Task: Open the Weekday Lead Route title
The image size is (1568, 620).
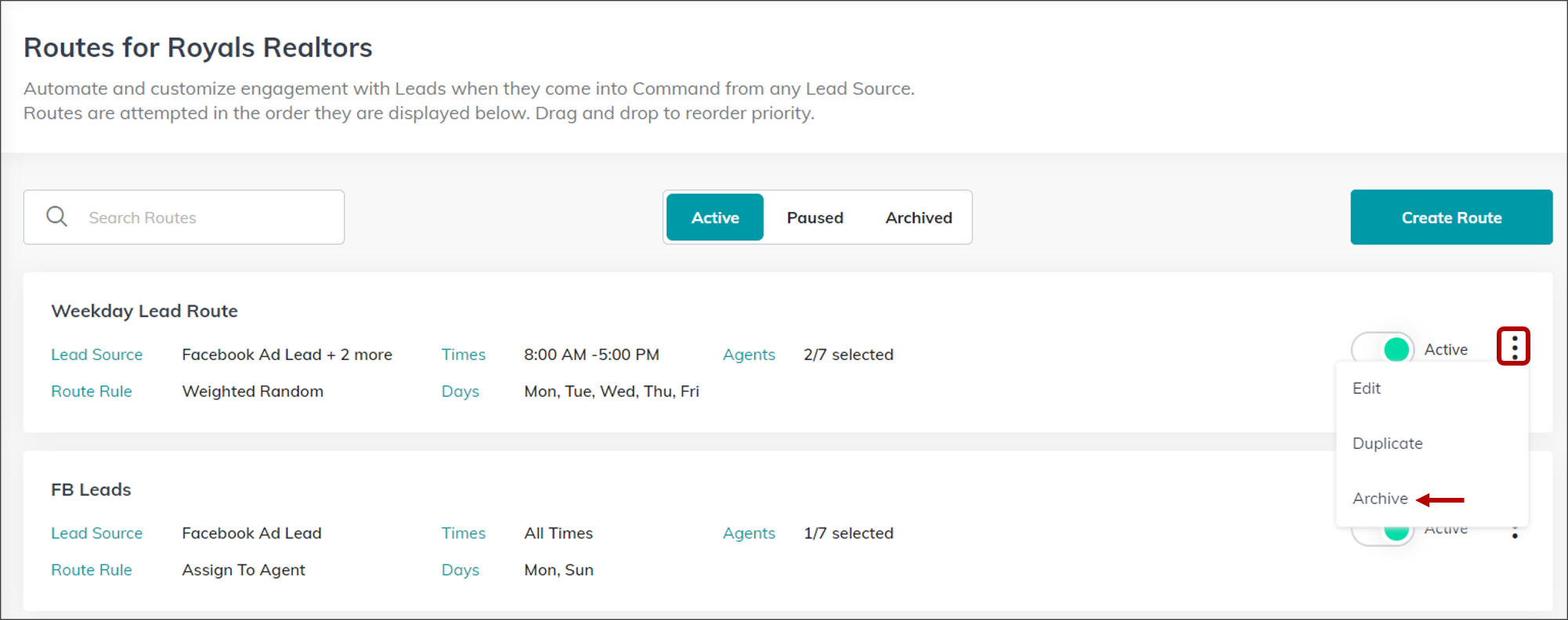Action: (144, 311)
